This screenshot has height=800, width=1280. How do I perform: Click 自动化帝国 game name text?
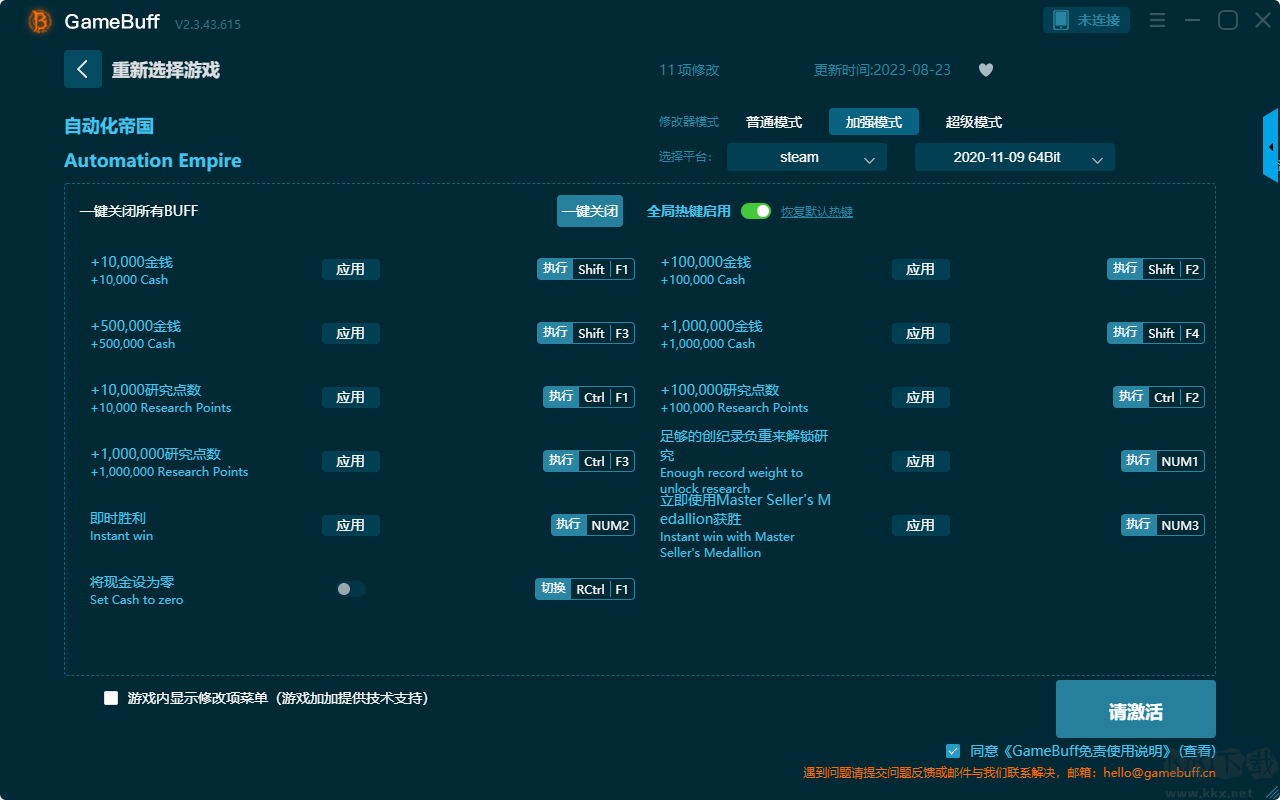(109, 126)
